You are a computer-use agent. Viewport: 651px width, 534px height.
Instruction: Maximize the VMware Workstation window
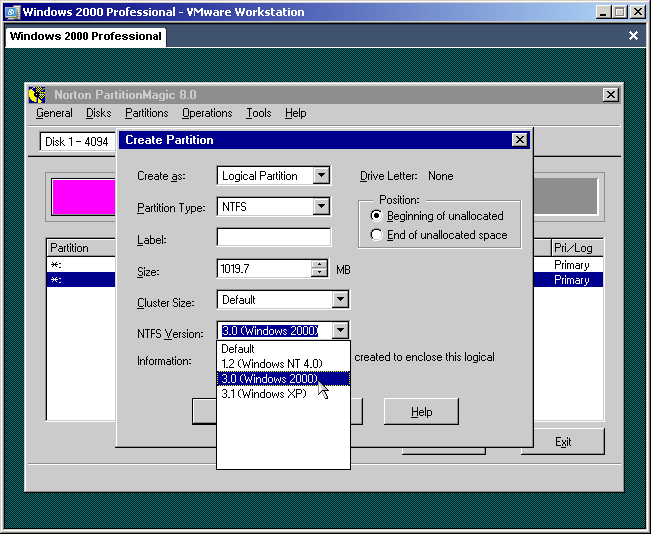click(619, 12)
